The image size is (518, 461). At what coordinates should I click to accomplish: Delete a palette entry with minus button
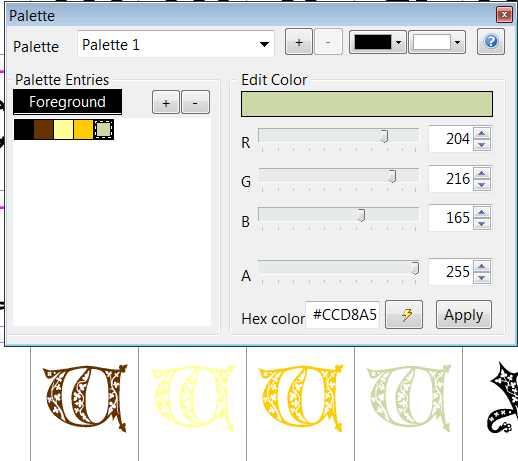tap(195, 102)
